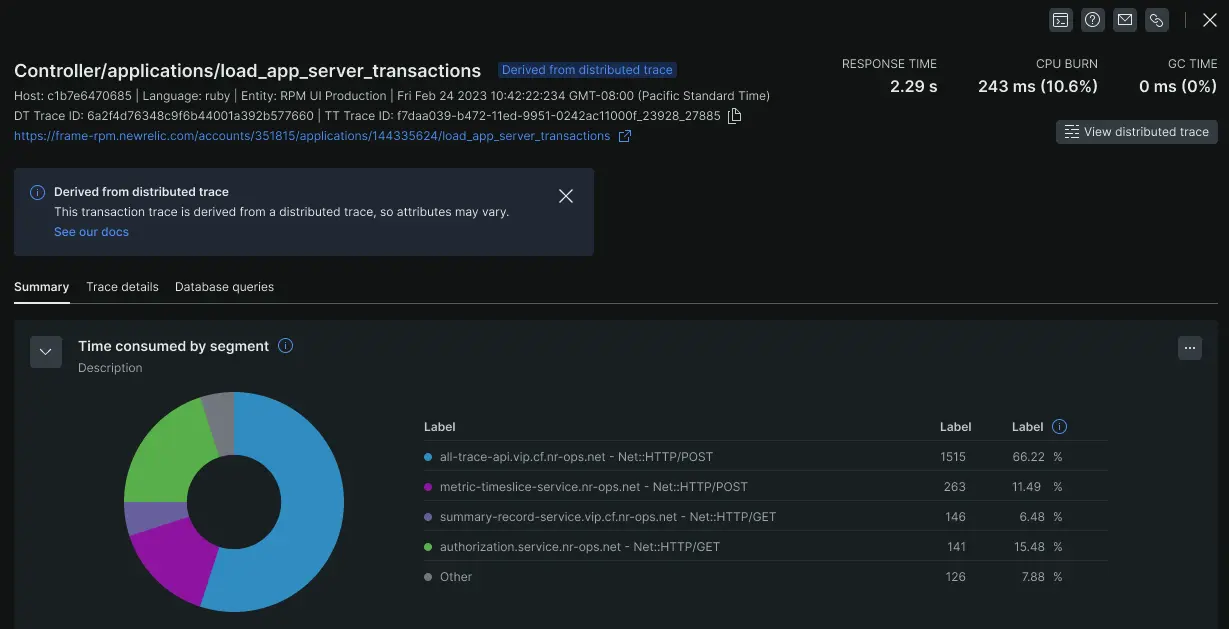Open the Database queries tab

224,287
